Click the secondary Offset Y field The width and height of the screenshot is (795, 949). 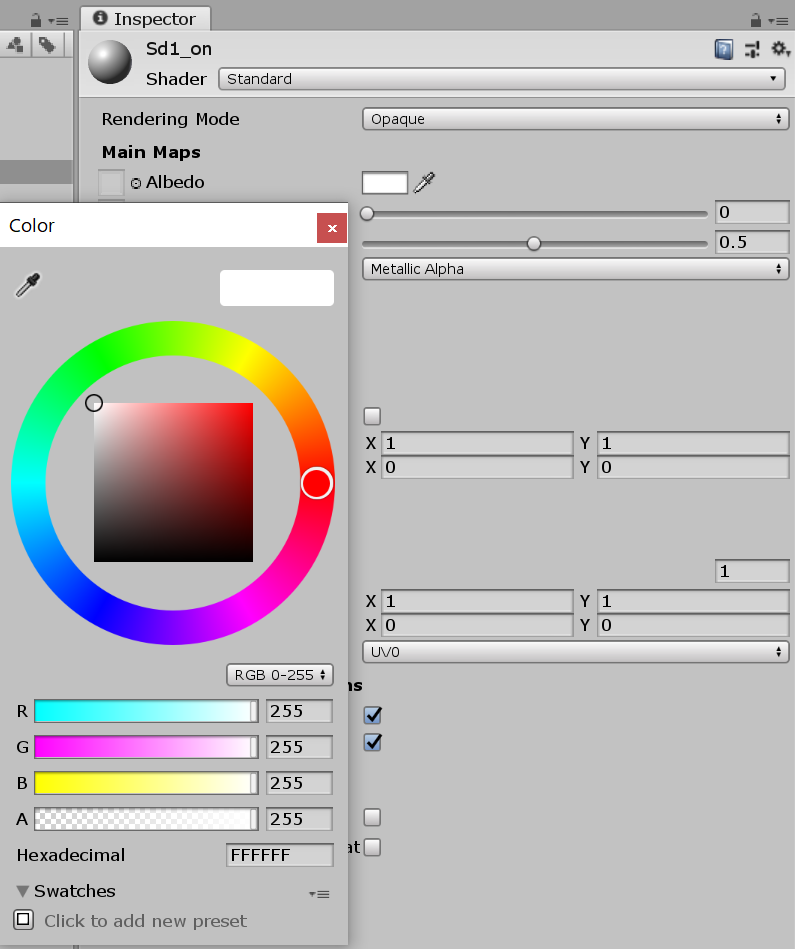693,625
